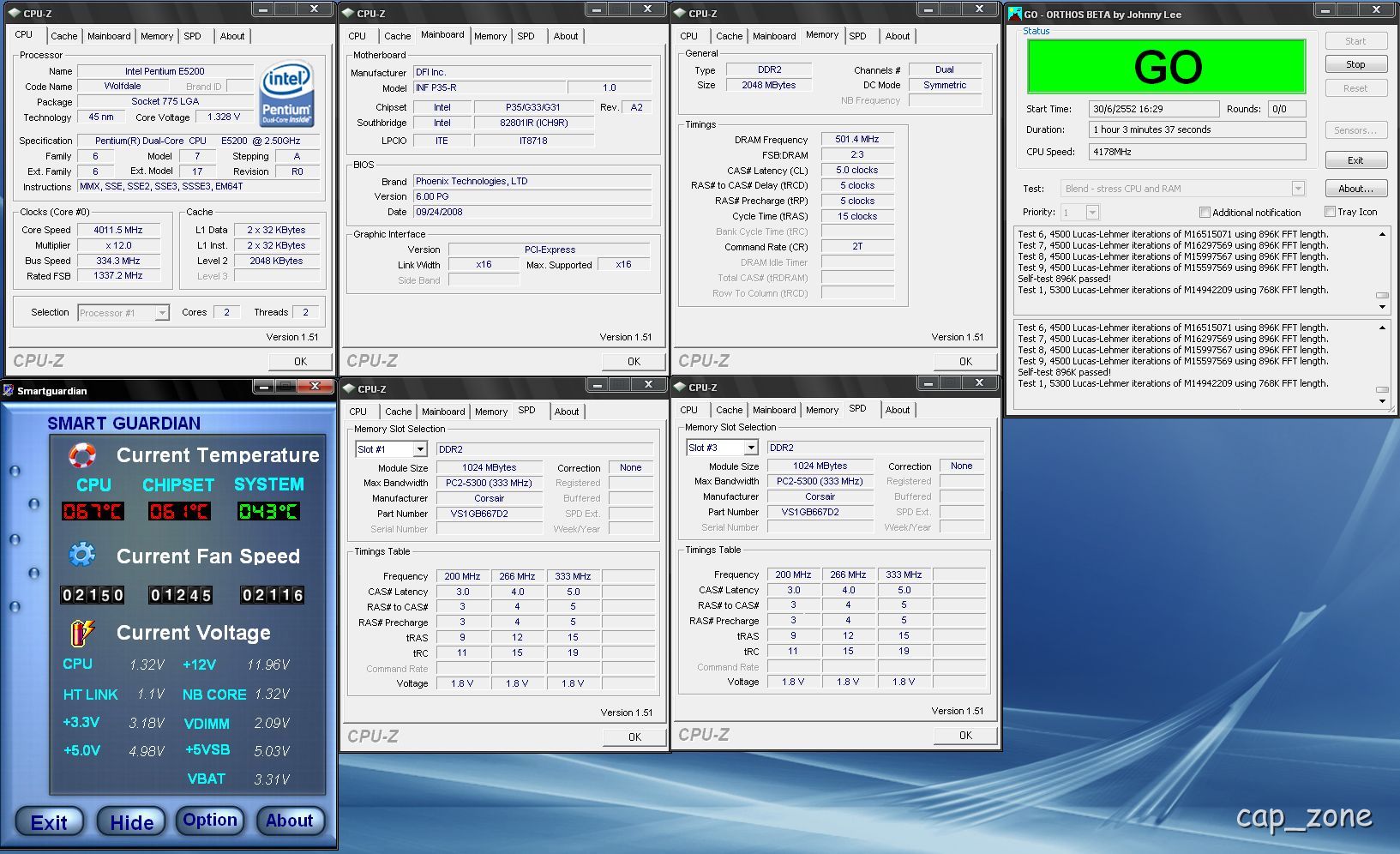Viewport: 1400px width, 854px height.
Task: Open Memory tab in the Pentium E5200 window
Action: (157, 36)
